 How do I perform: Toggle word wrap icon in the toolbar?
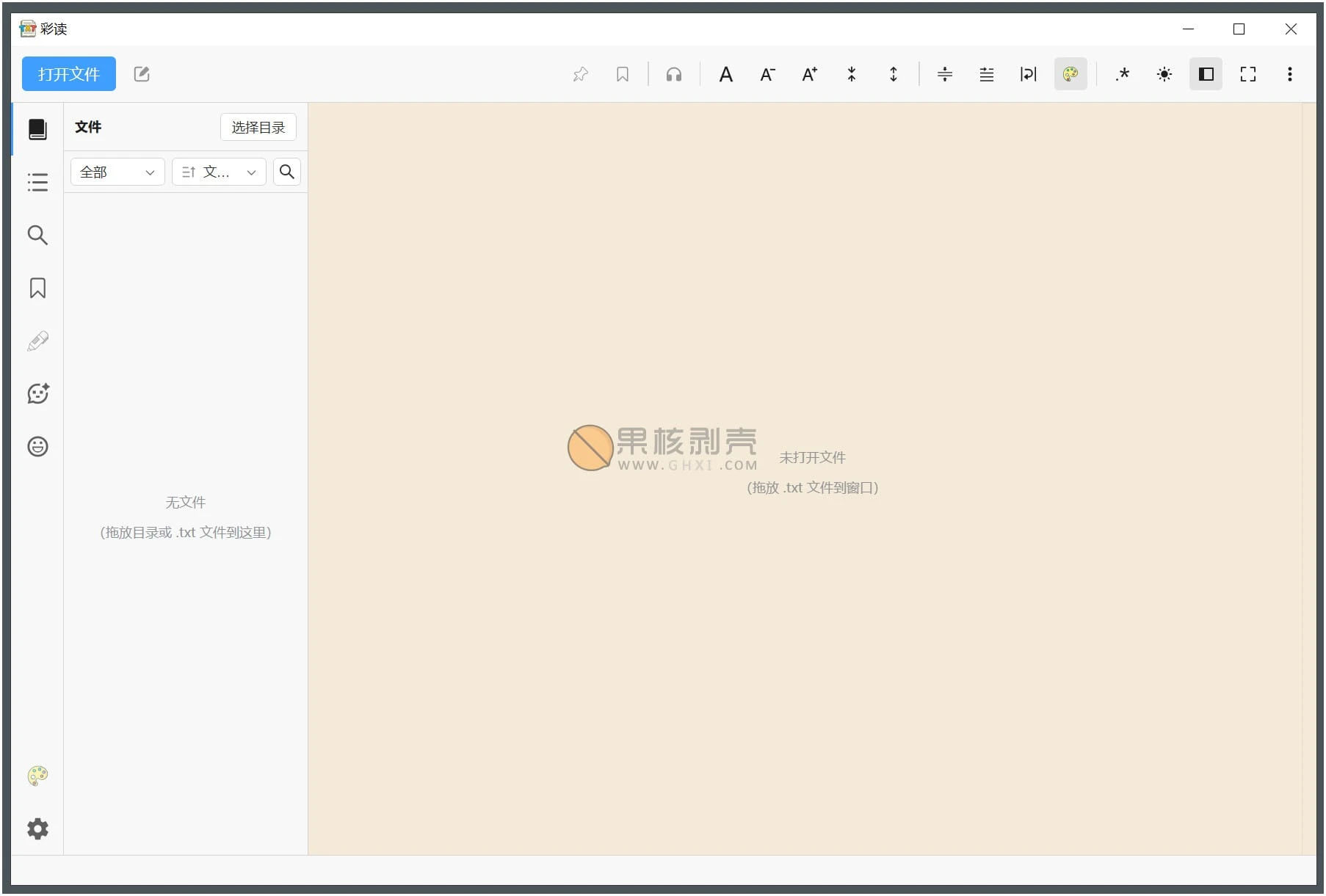1029,74
